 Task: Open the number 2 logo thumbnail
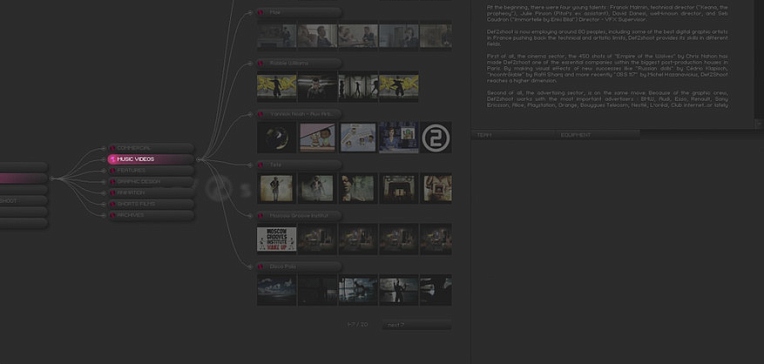(436, 137)
